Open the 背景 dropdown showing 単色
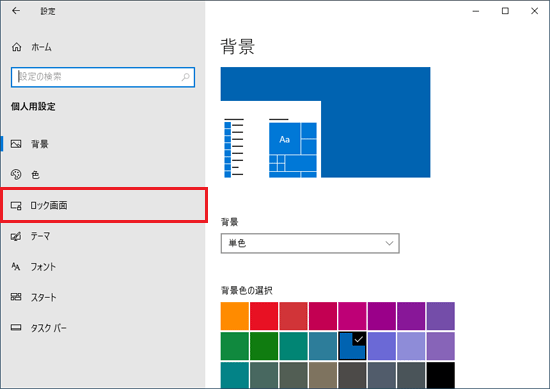The image size is (550, 389). coord(310,243)
